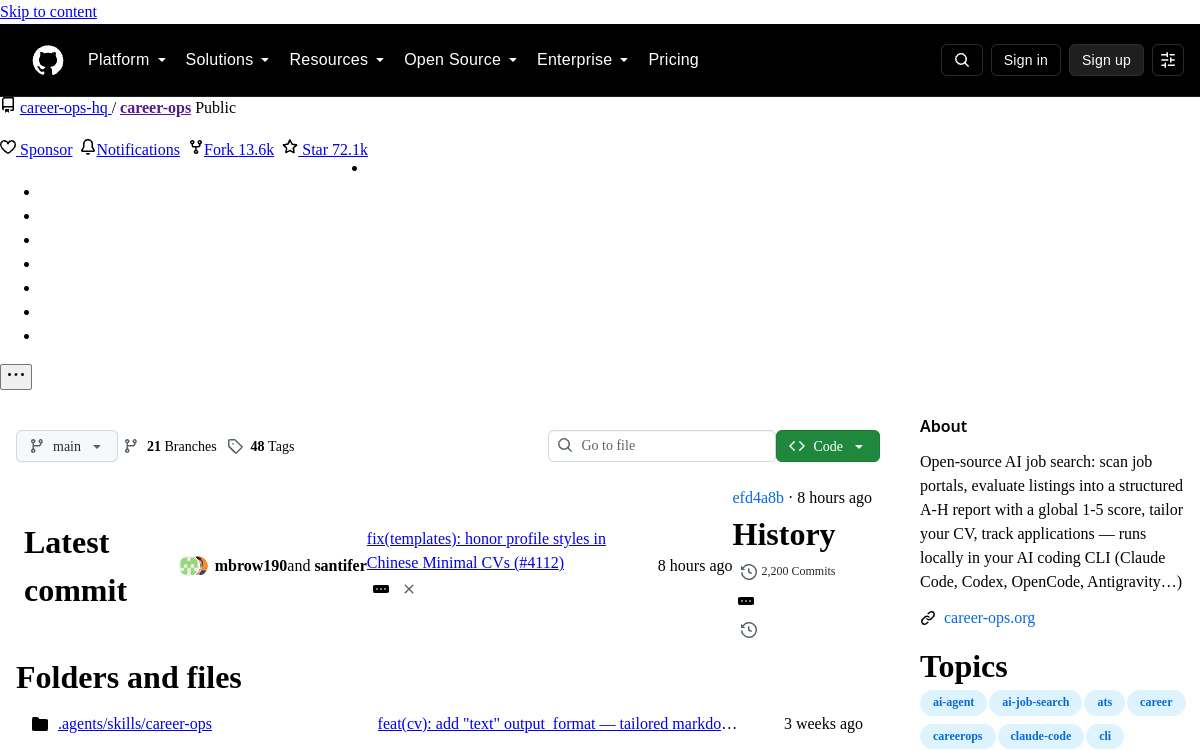The height and width of the screenshot is (750, 1200).
Task: Dismiss the commit message with the X icon
Action: pyautogui.click(x=409, y=589)
